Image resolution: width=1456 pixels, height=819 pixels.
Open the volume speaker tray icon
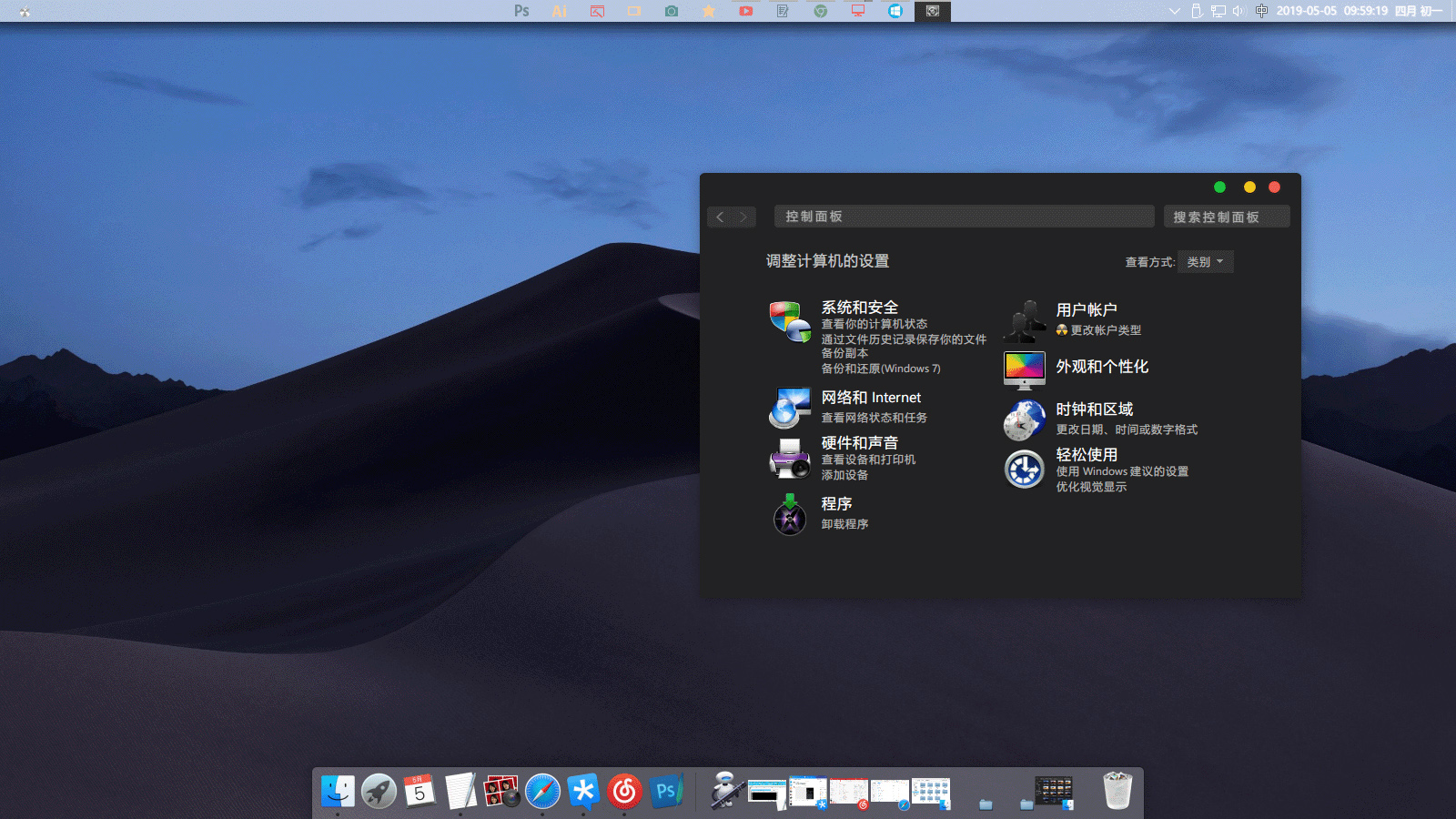(x=1239, y=11)
